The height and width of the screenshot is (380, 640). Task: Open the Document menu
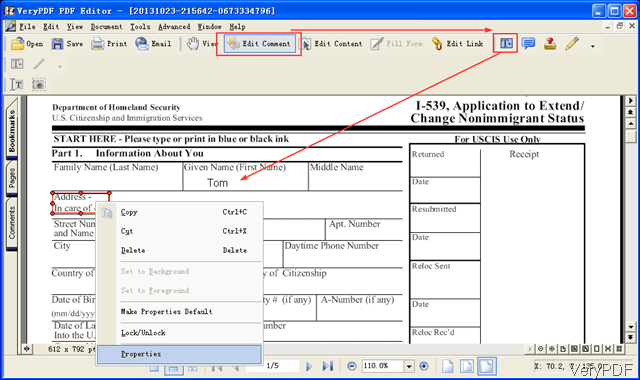pyautogui.click(x=107, y=27)
